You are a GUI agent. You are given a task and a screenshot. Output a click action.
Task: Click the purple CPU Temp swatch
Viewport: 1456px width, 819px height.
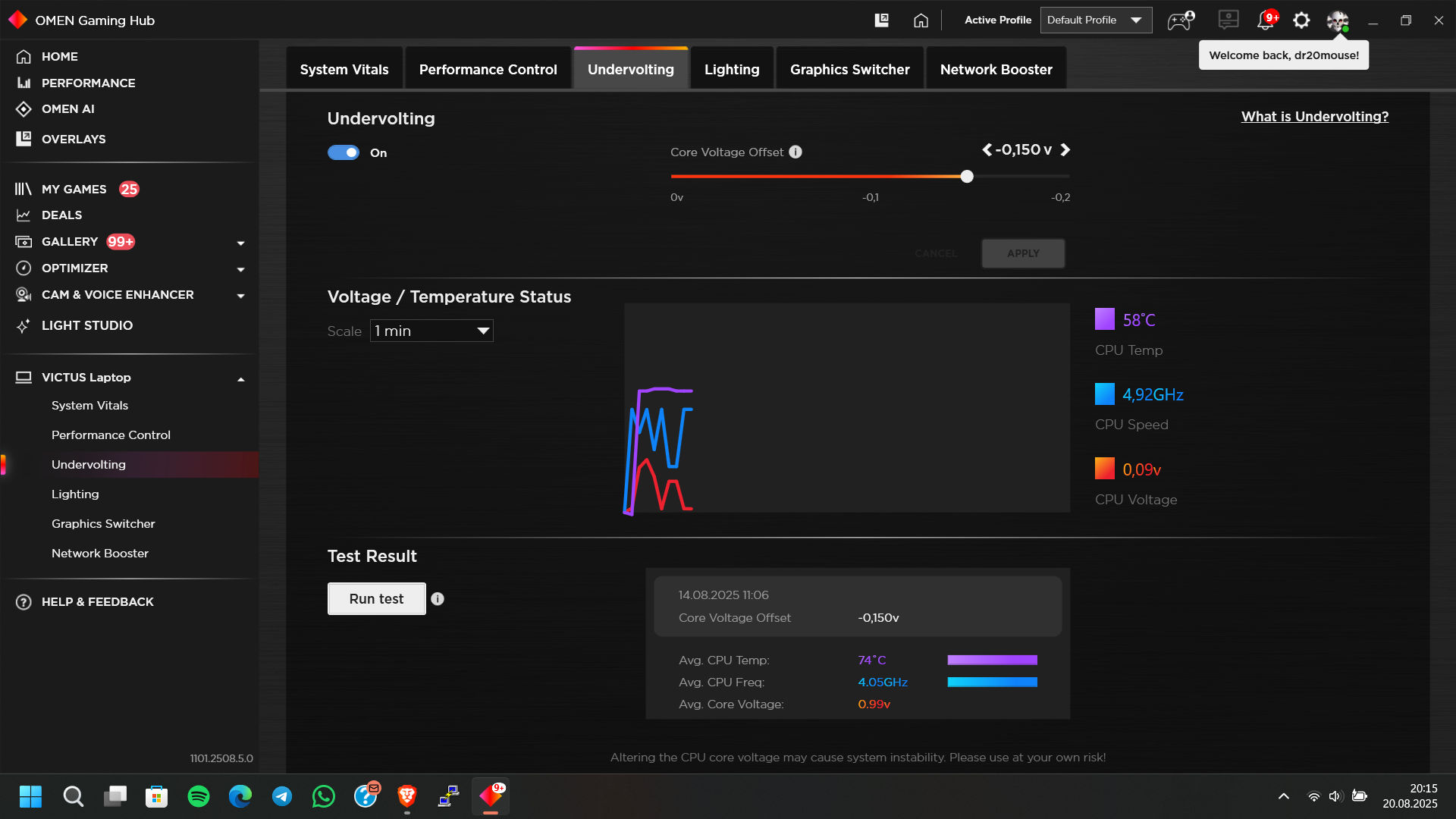tap(1105, 319)
